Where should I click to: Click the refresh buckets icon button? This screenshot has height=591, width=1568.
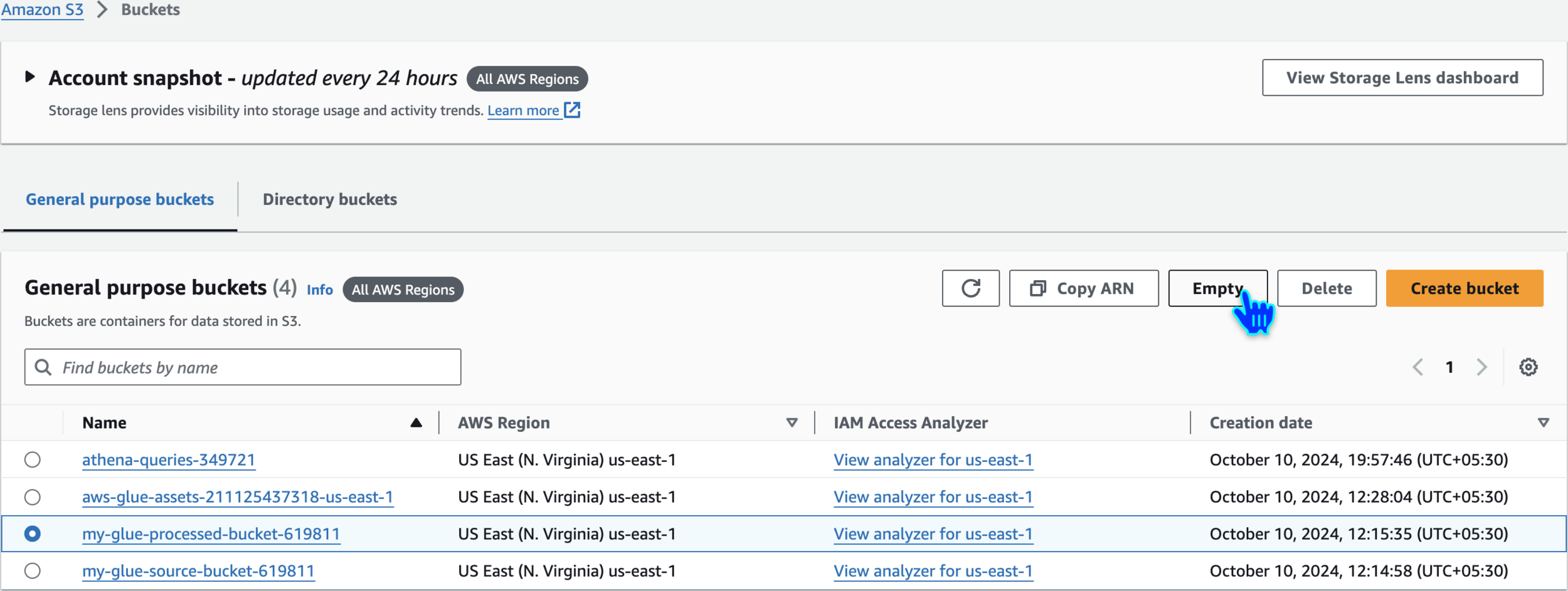pyautogui.click(x=970, y=288)
